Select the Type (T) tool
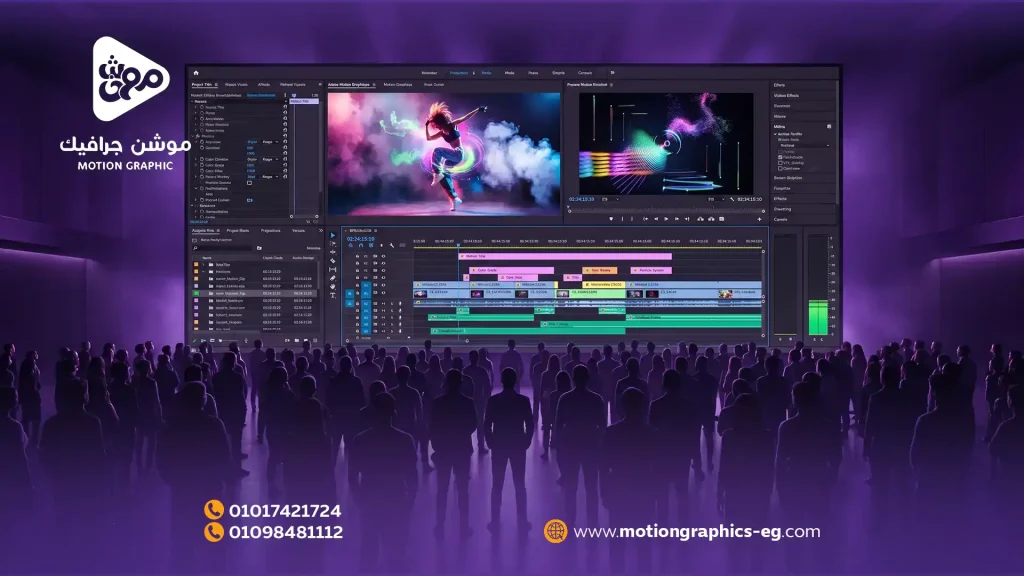The width and height of the screenshot is (1024, 576). click(x=332, y=295)
